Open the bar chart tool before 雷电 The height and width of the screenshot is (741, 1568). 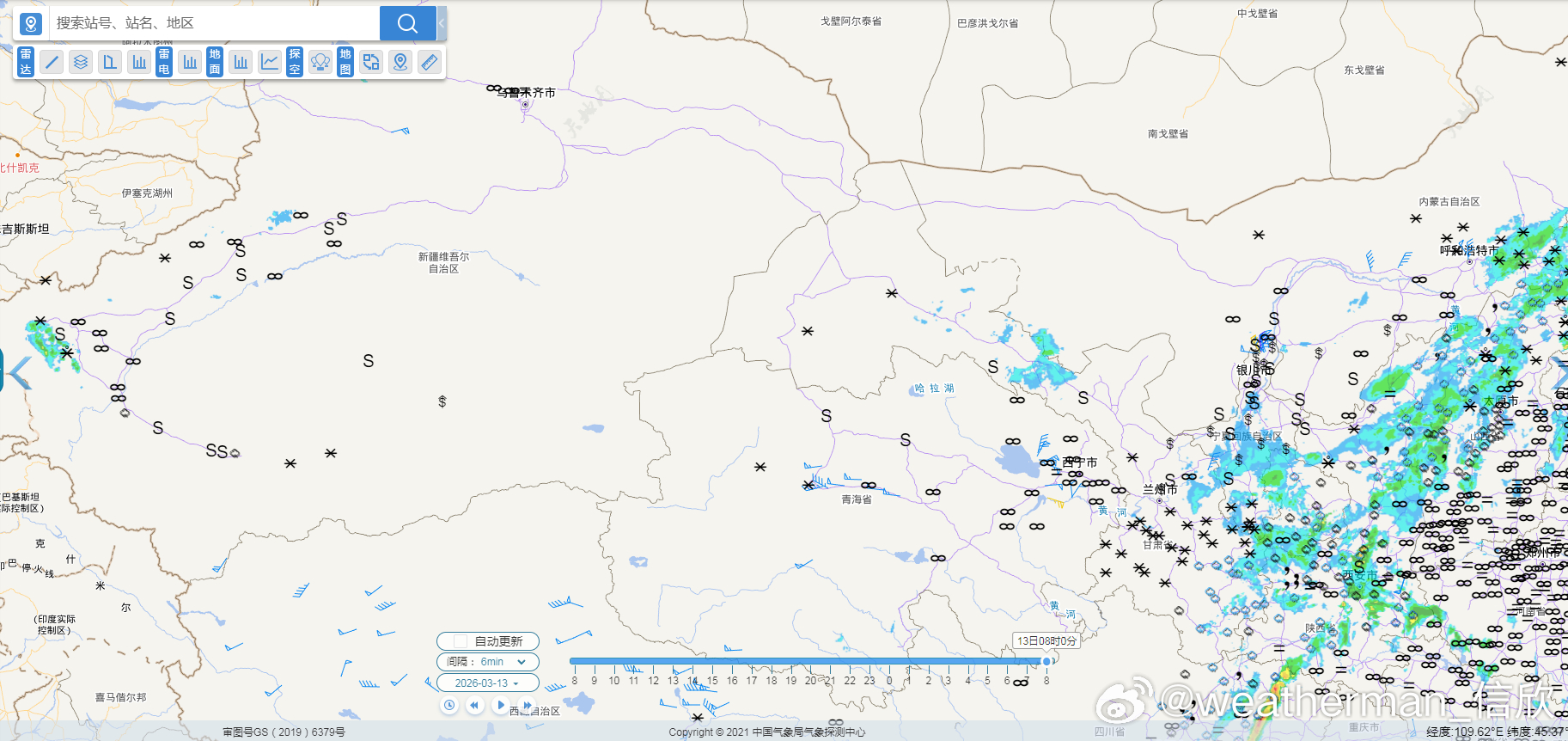139,62
